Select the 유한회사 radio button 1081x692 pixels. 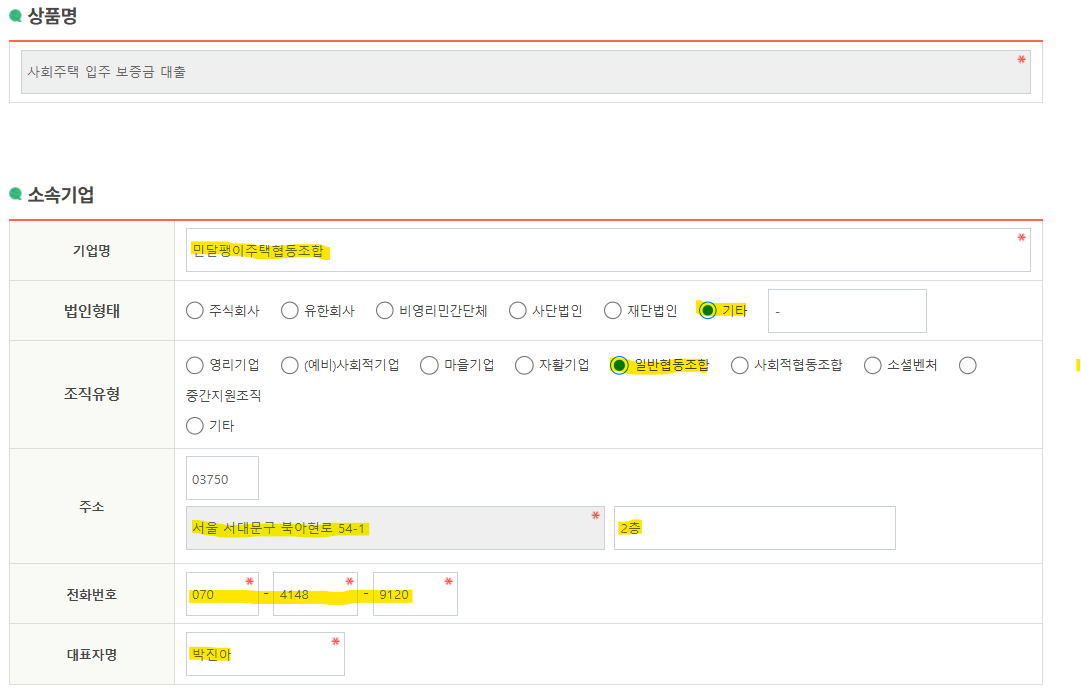290,311
